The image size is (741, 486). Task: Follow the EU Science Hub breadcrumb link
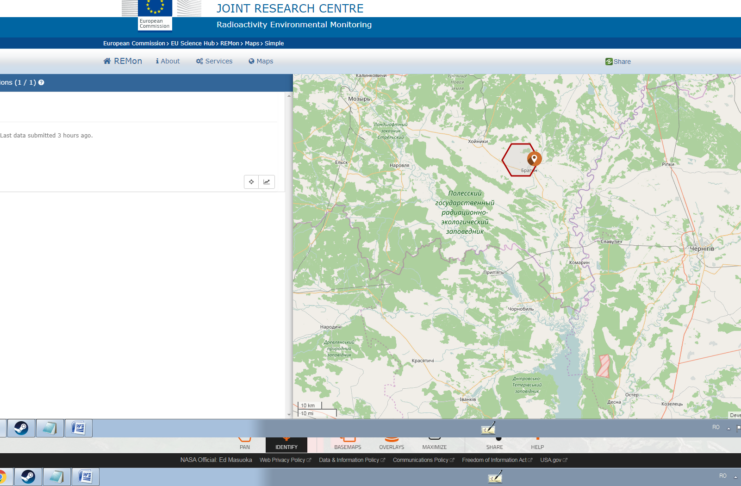point(193,43)
